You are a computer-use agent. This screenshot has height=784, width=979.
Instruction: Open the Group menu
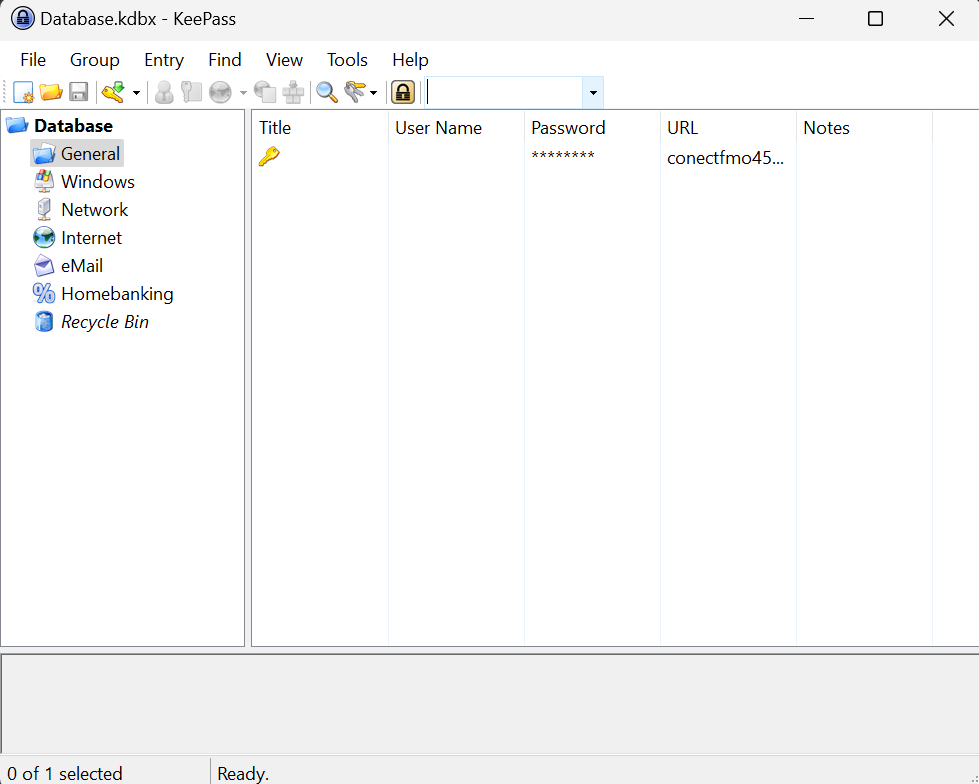[95, 60]
